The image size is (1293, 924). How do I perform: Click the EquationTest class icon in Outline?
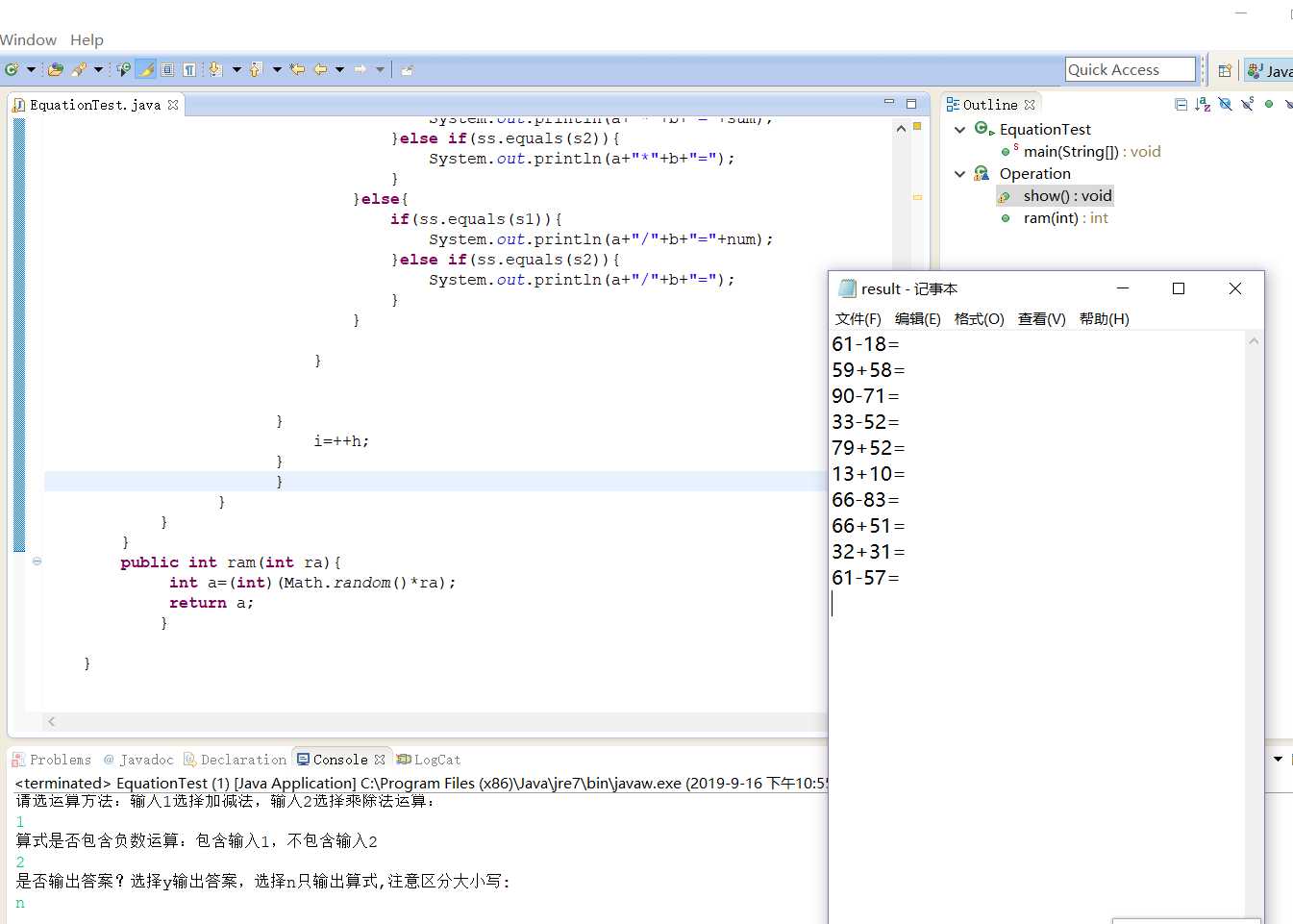tap(982, 129)
